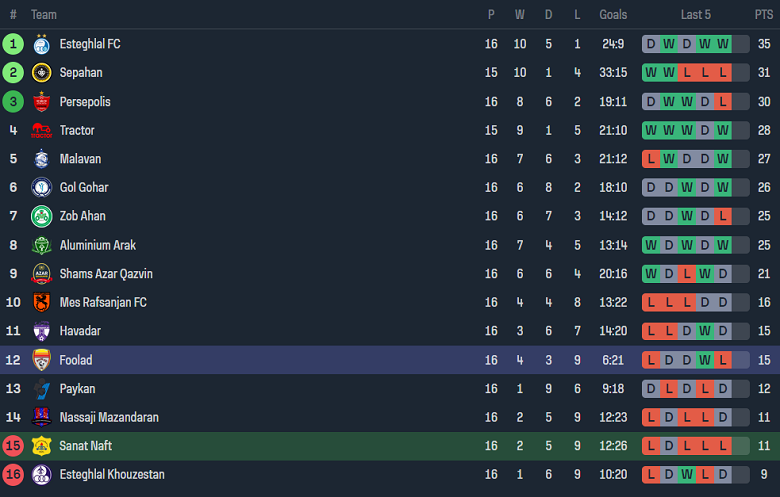
Task: Click the Zob Ahan green crest
Action: [x=41, y=216]
